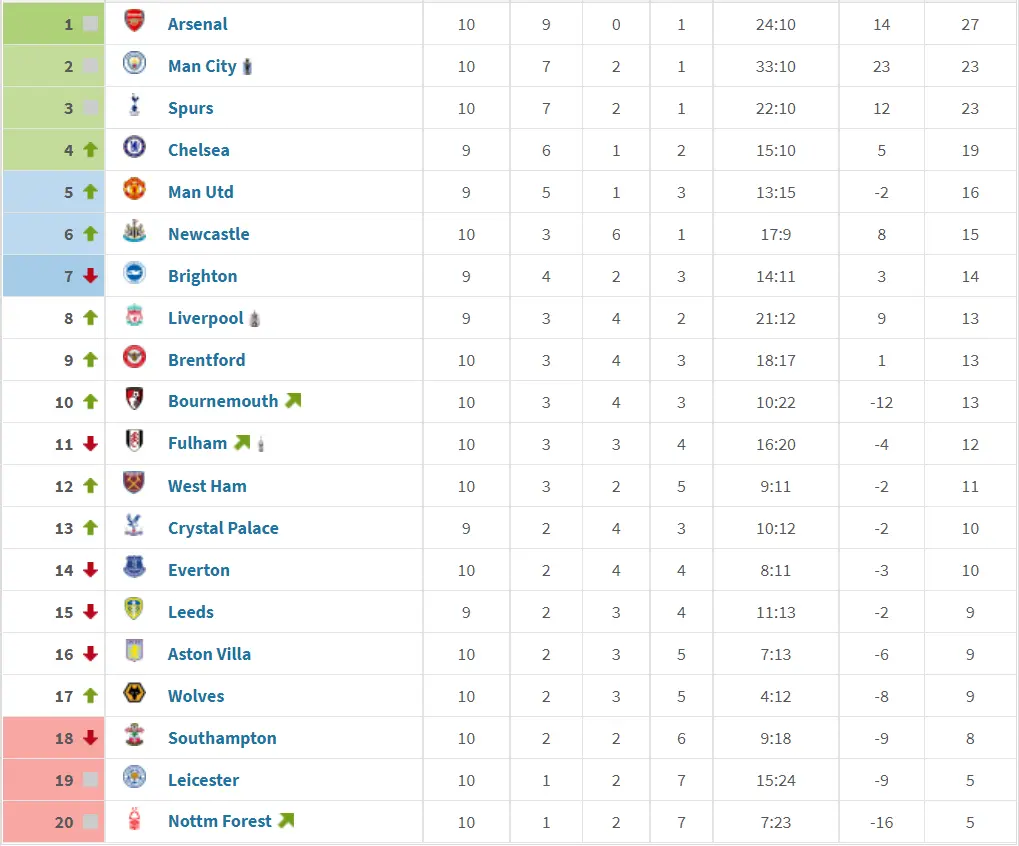Click the Everton club crest
This screenshot has height=846, width=1019.
134,567
